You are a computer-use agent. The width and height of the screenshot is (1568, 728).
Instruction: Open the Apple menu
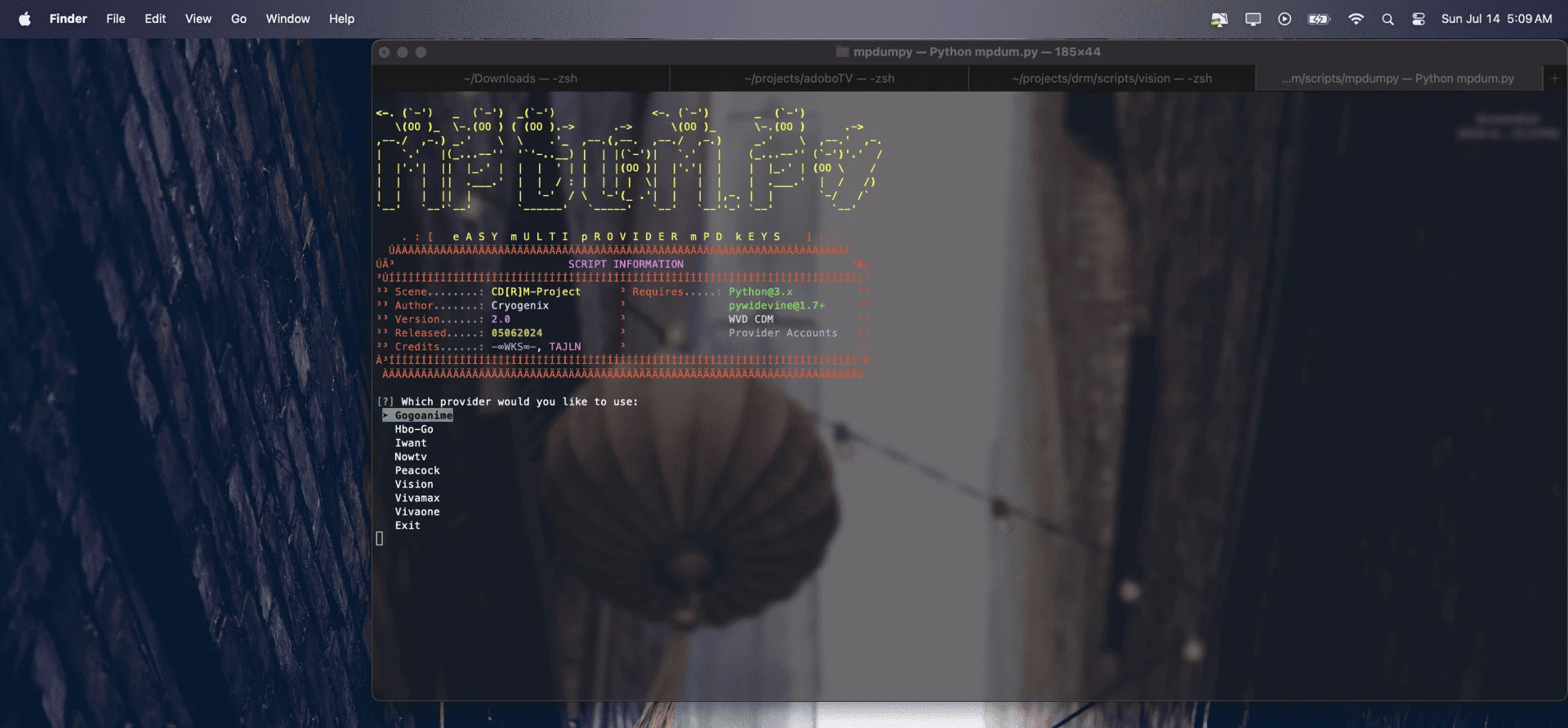tap(24, 19)
